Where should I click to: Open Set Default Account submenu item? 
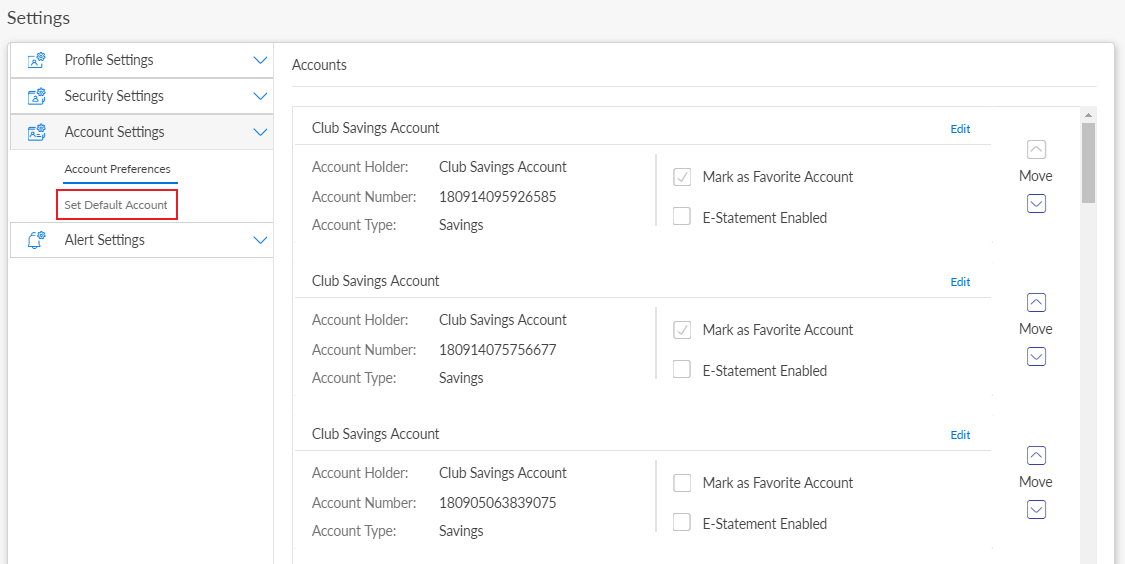[116, 205]
